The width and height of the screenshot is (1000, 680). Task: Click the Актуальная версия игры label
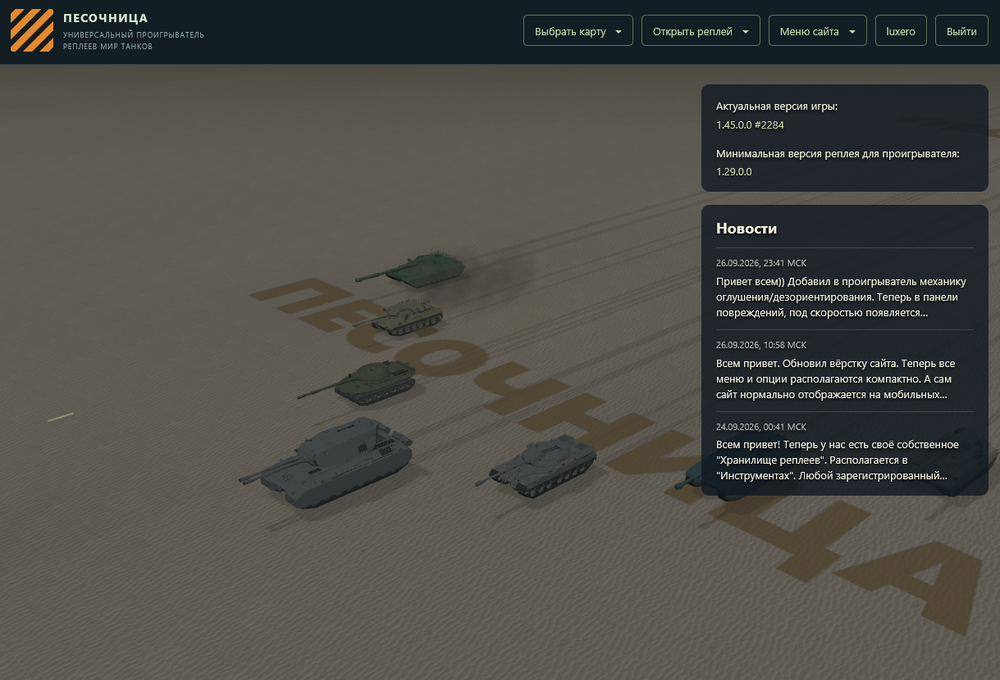(x=776, y=107)
